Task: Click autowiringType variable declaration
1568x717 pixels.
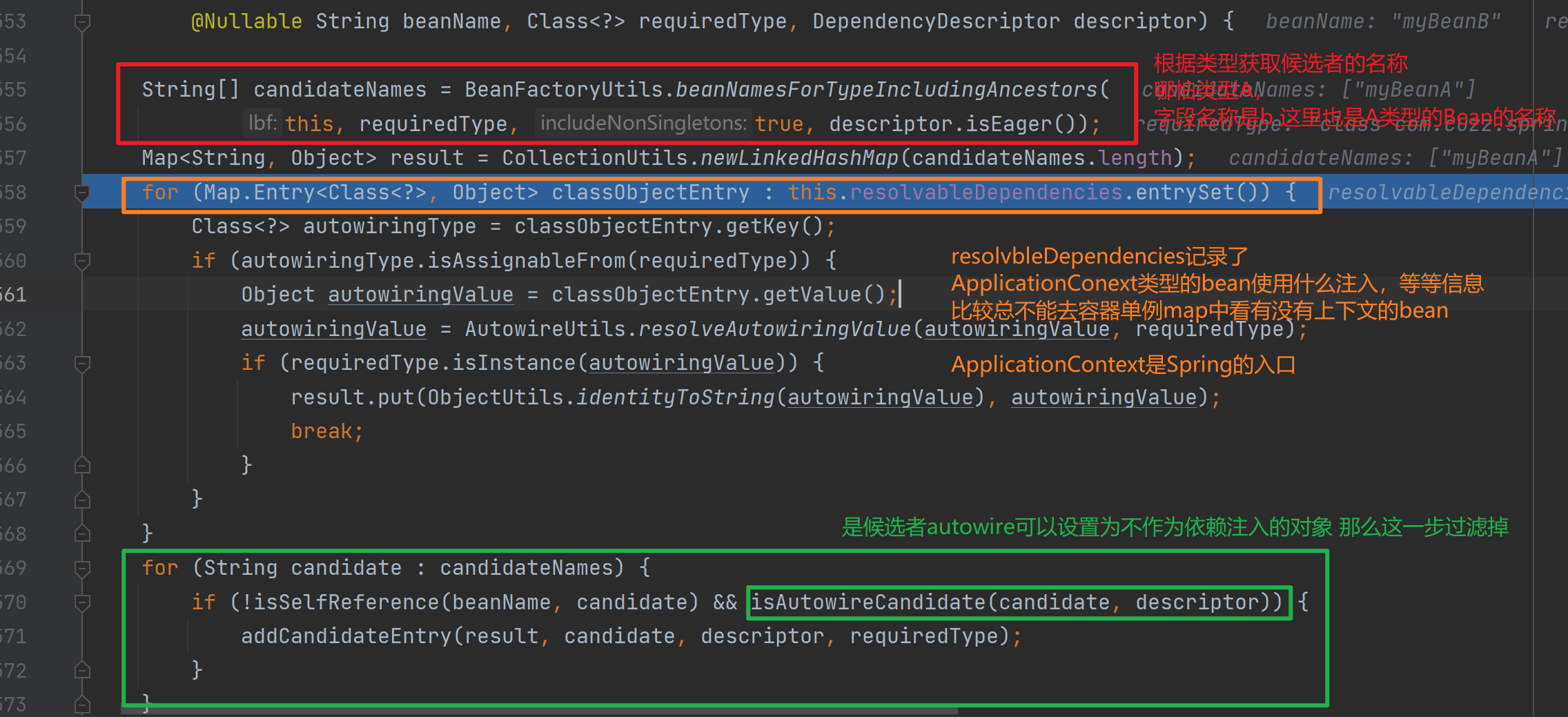Action: click(389, 226)
